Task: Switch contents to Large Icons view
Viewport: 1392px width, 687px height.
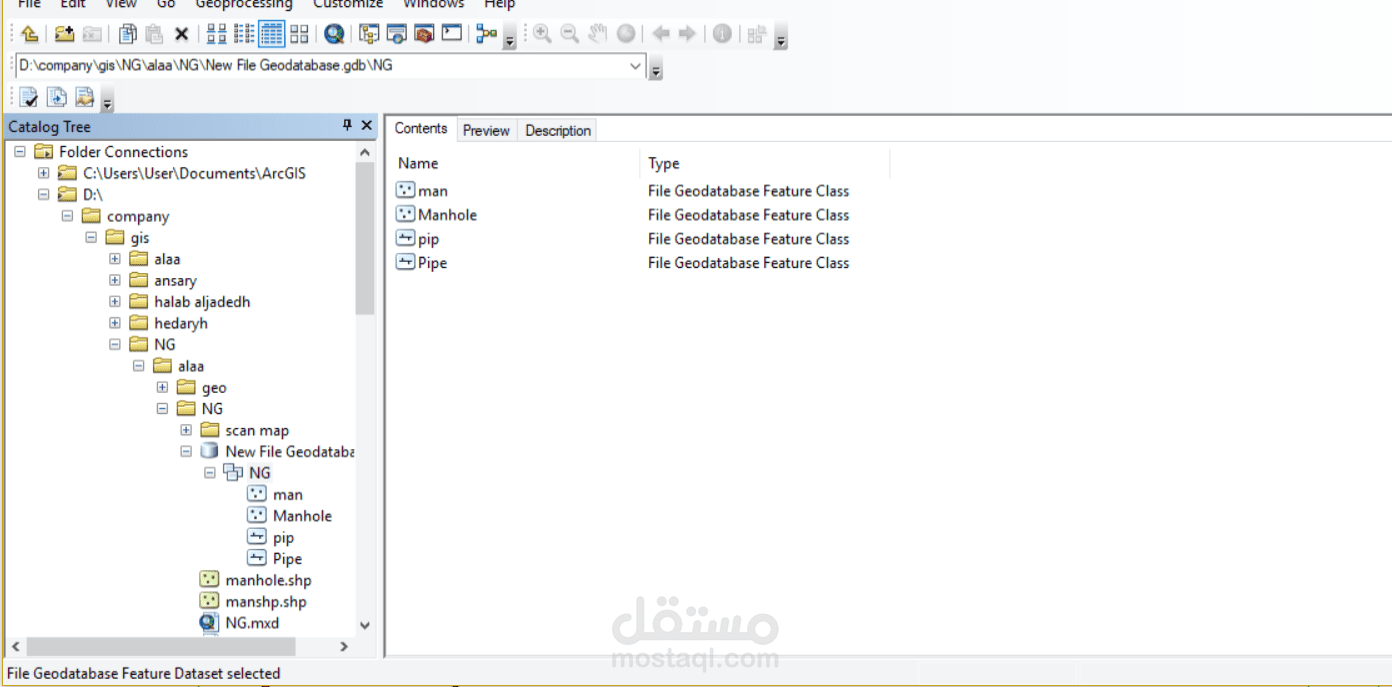Action: coord(216,34)
